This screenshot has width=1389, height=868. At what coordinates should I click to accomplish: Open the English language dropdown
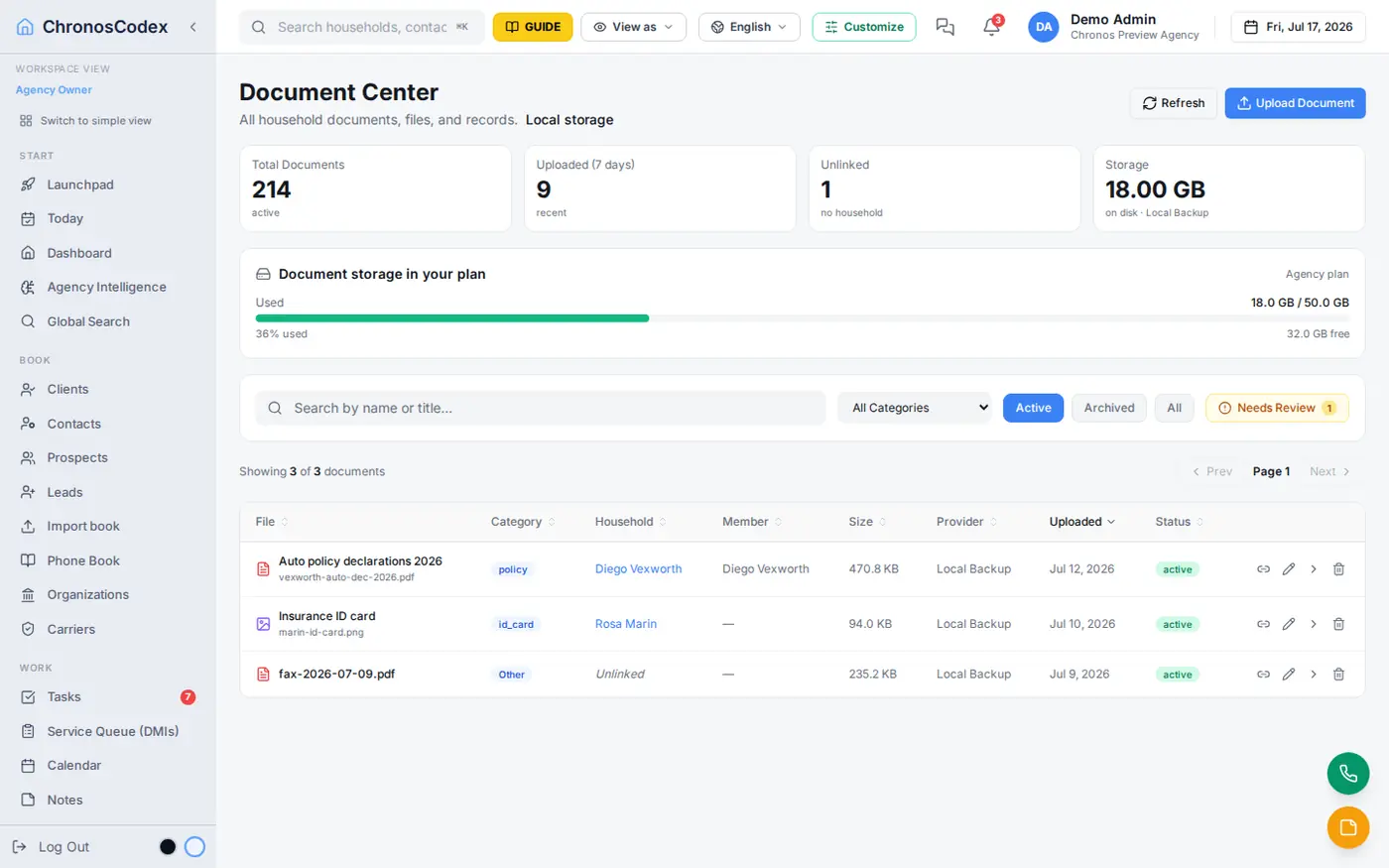pyautogui.click(x=749, y=27)
